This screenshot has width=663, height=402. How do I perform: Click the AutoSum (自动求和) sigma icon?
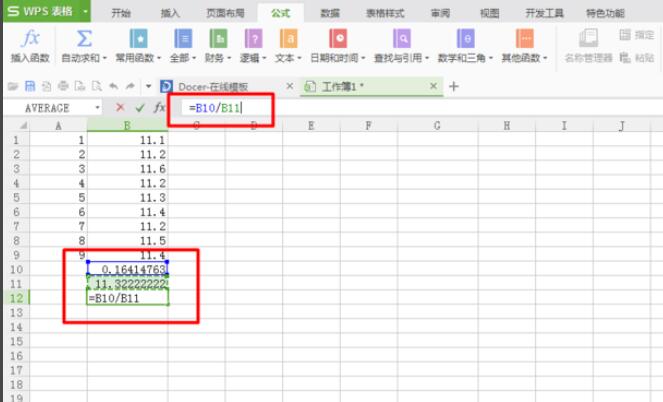click(84, 40)
